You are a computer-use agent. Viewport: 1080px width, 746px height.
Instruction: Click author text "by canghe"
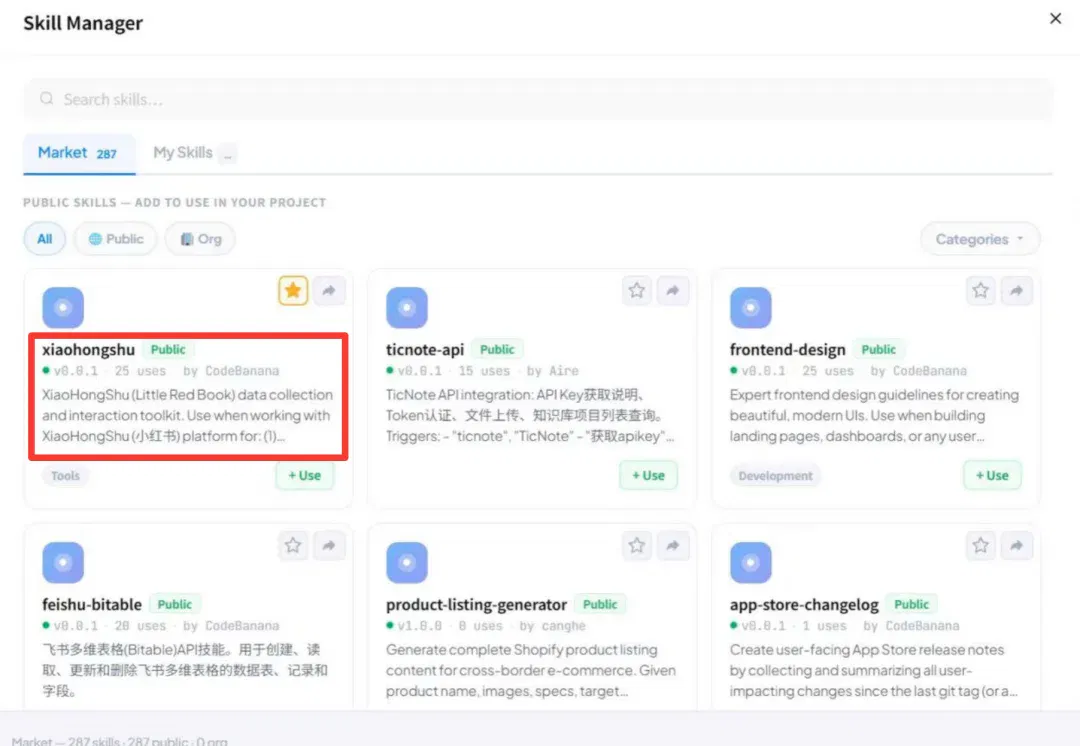pyautogui.click(x=552, y=626)
